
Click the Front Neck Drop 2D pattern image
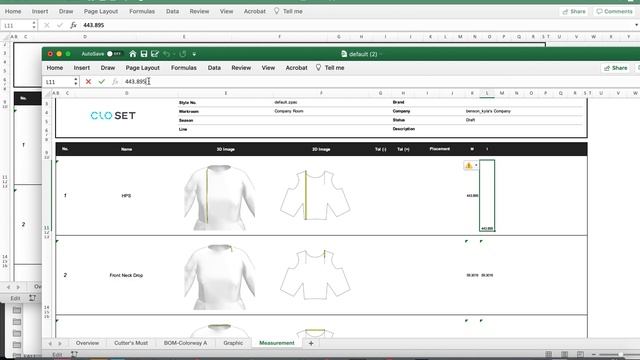315,274
